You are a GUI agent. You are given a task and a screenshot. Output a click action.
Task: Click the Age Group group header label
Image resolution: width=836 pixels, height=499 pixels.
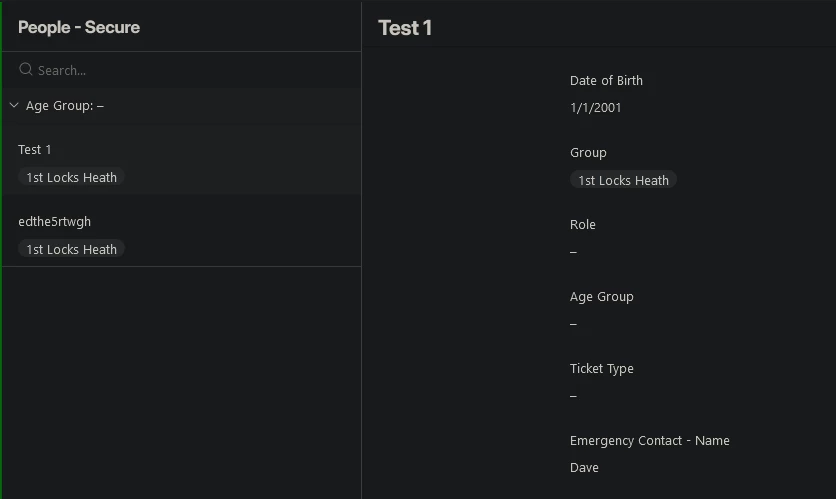[65, 106]
